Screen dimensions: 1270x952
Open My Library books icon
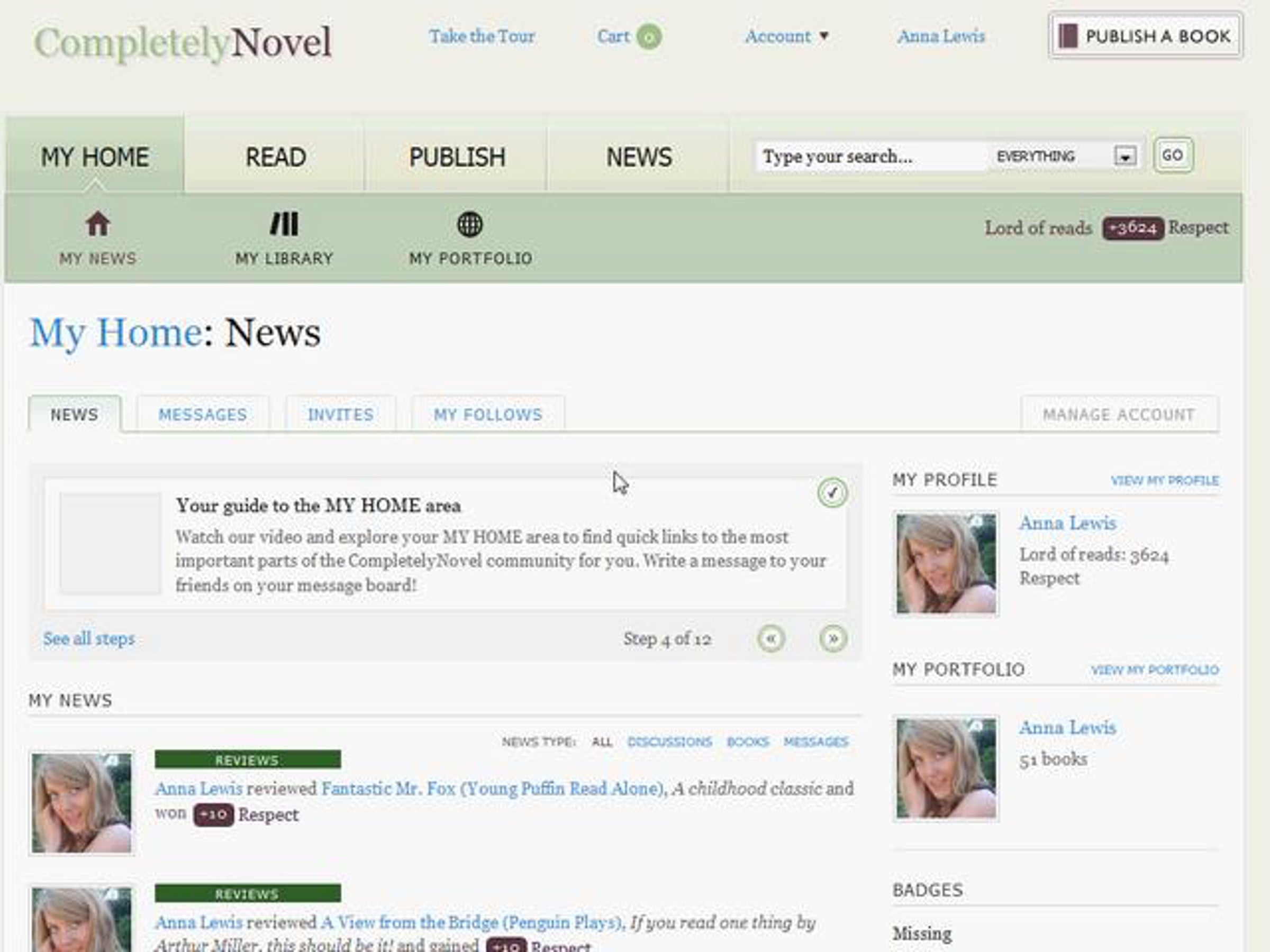click(284, 224)
